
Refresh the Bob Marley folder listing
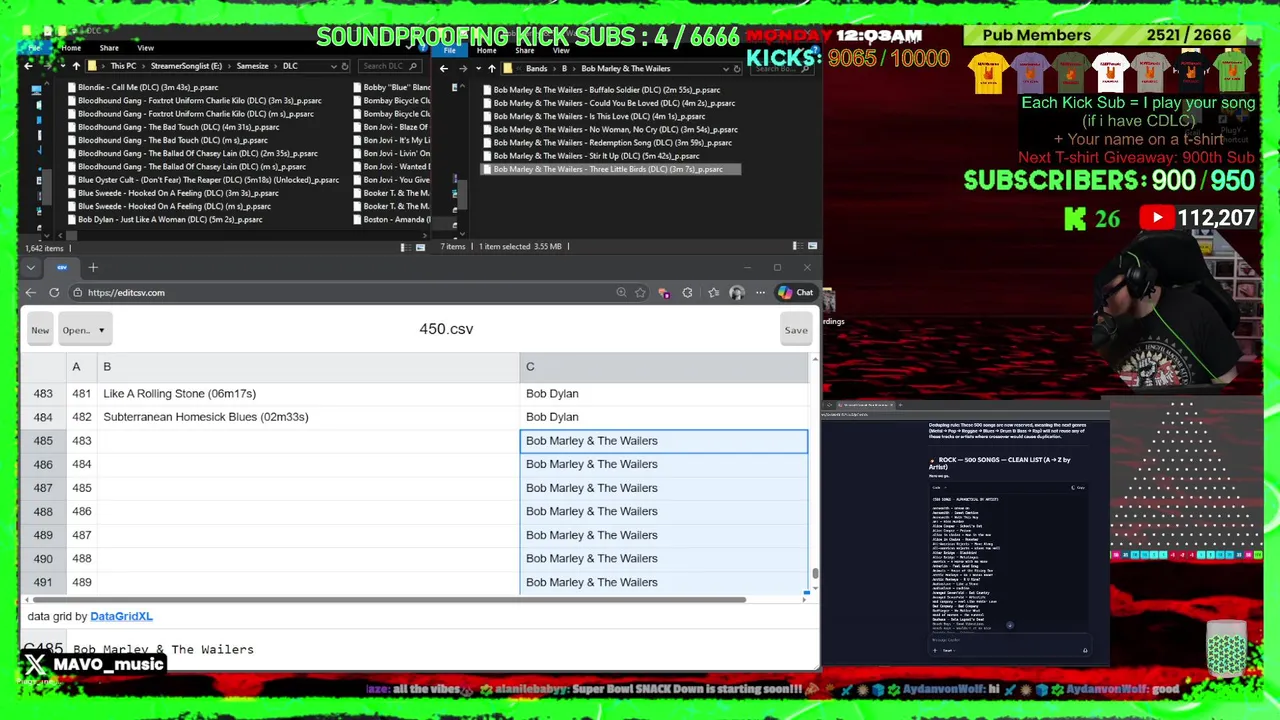point(737,69)
